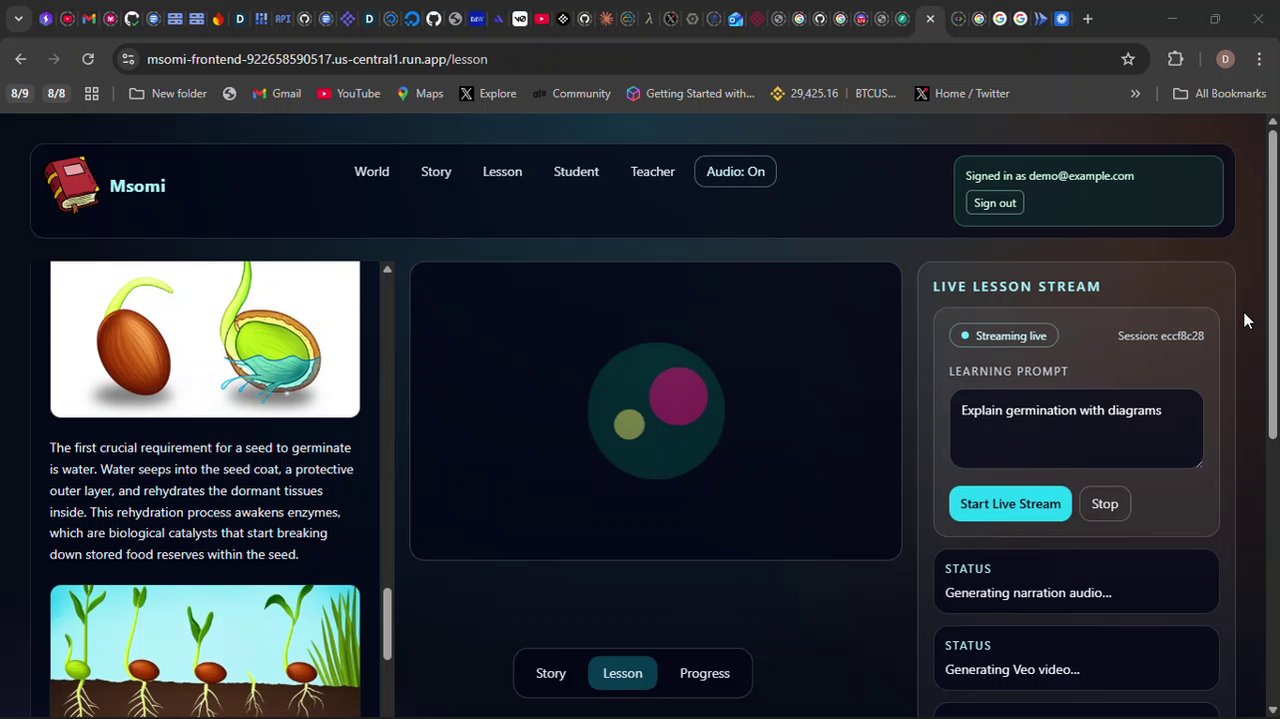Click the lesson panel scrollbar thumb

(387, 624)
